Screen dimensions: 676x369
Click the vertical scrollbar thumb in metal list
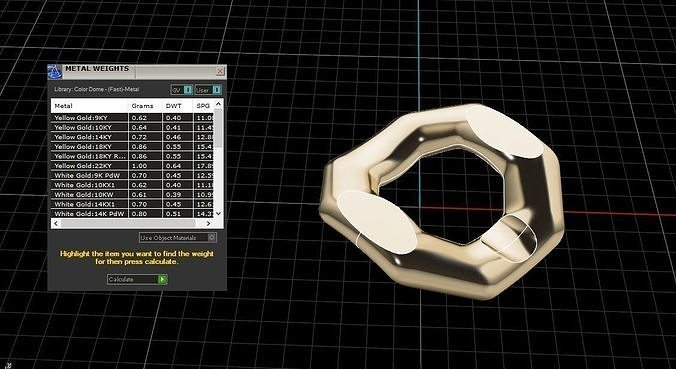pos(218,127)
